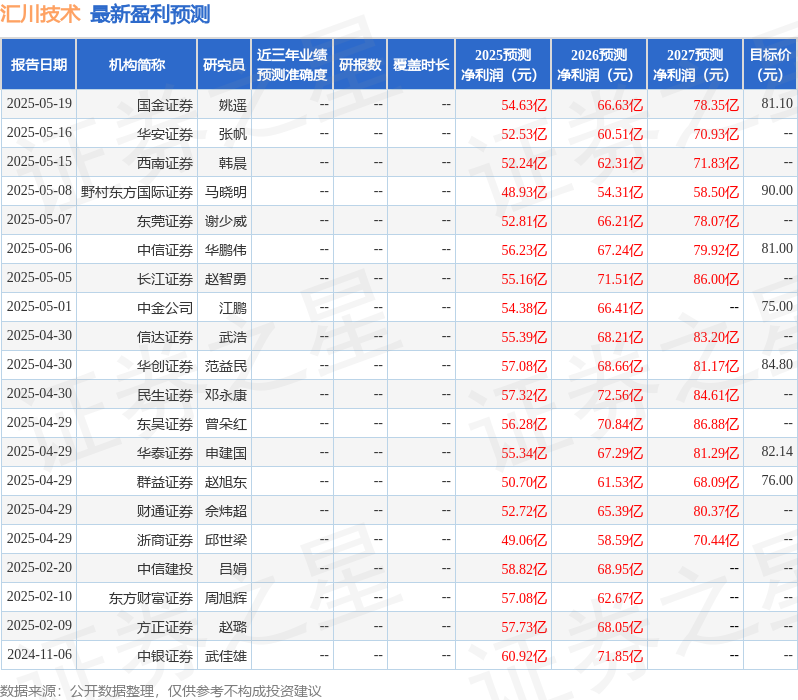Select institution 中信证券
The width and height of the screenshot is (798, 700).
click(x=165, y=250)
